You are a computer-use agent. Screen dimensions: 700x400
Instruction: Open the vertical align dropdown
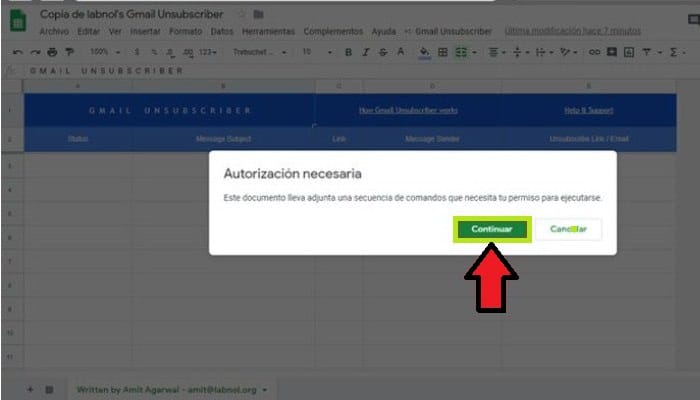(x=521, y=53)
